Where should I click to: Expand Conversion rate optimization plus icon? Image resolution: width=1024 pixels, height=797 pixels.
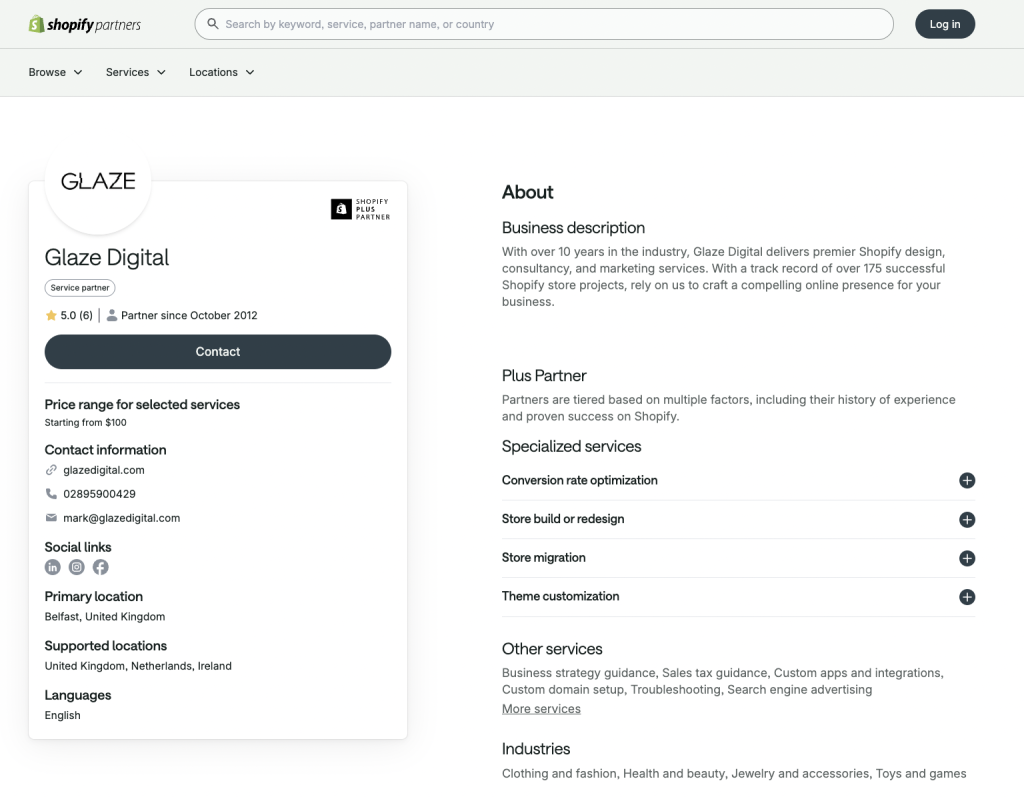[967, 481]
